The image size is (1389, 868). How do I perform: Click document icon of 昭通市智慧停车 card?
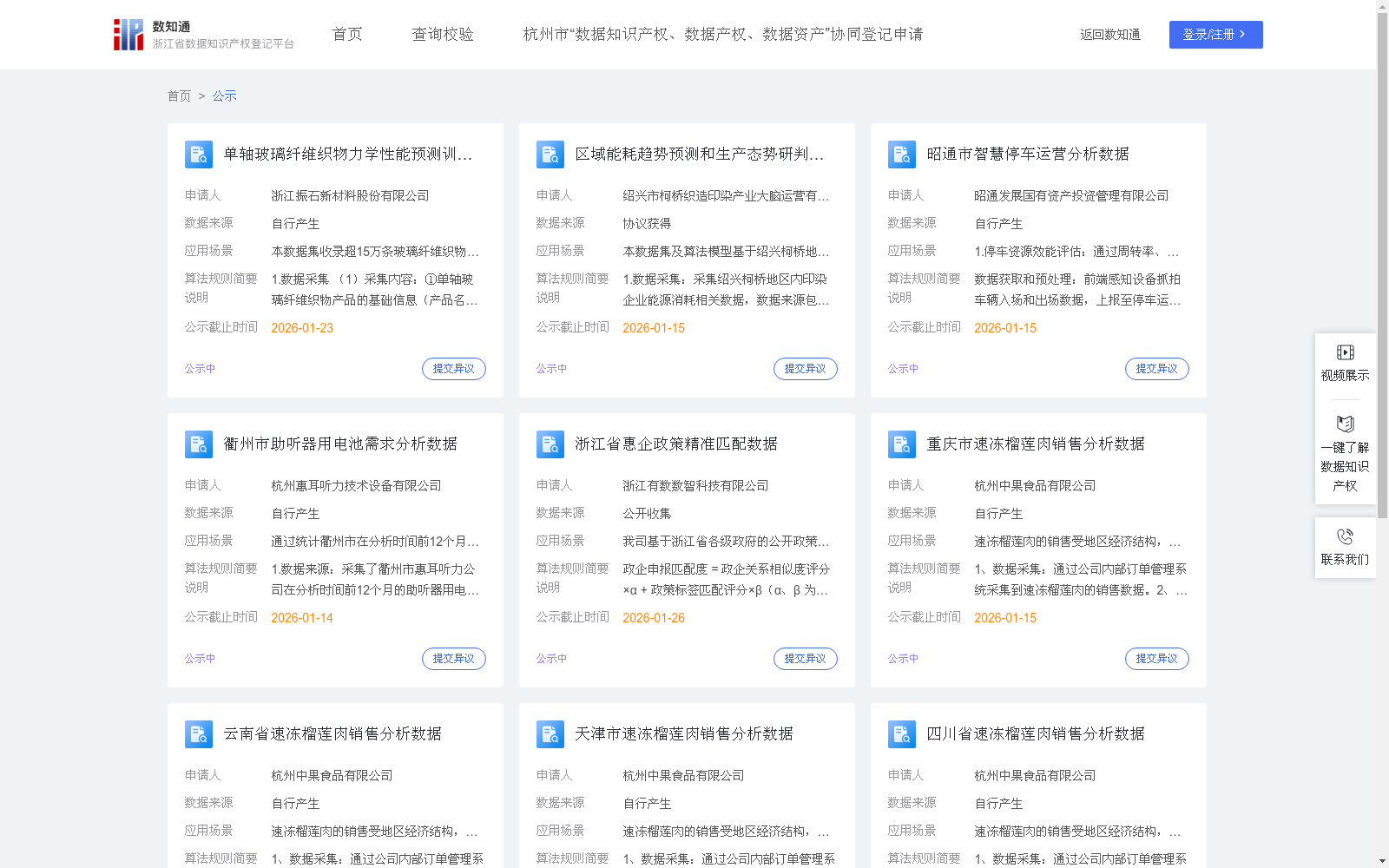coord(902,155)
